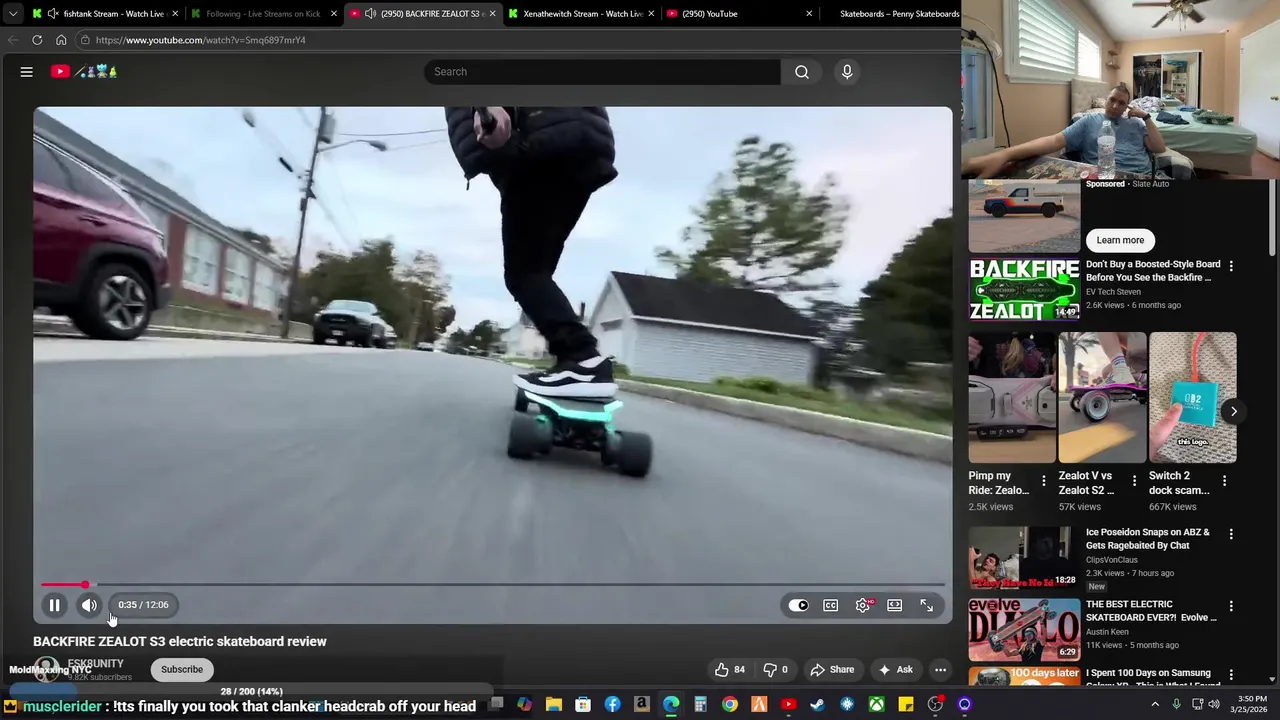Like the video with thumbs up

coord(730,670)
